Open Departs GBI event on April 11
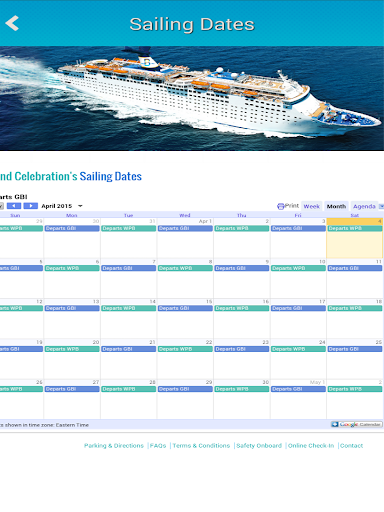Screen dimensions: 384x512 pos(355,268)
